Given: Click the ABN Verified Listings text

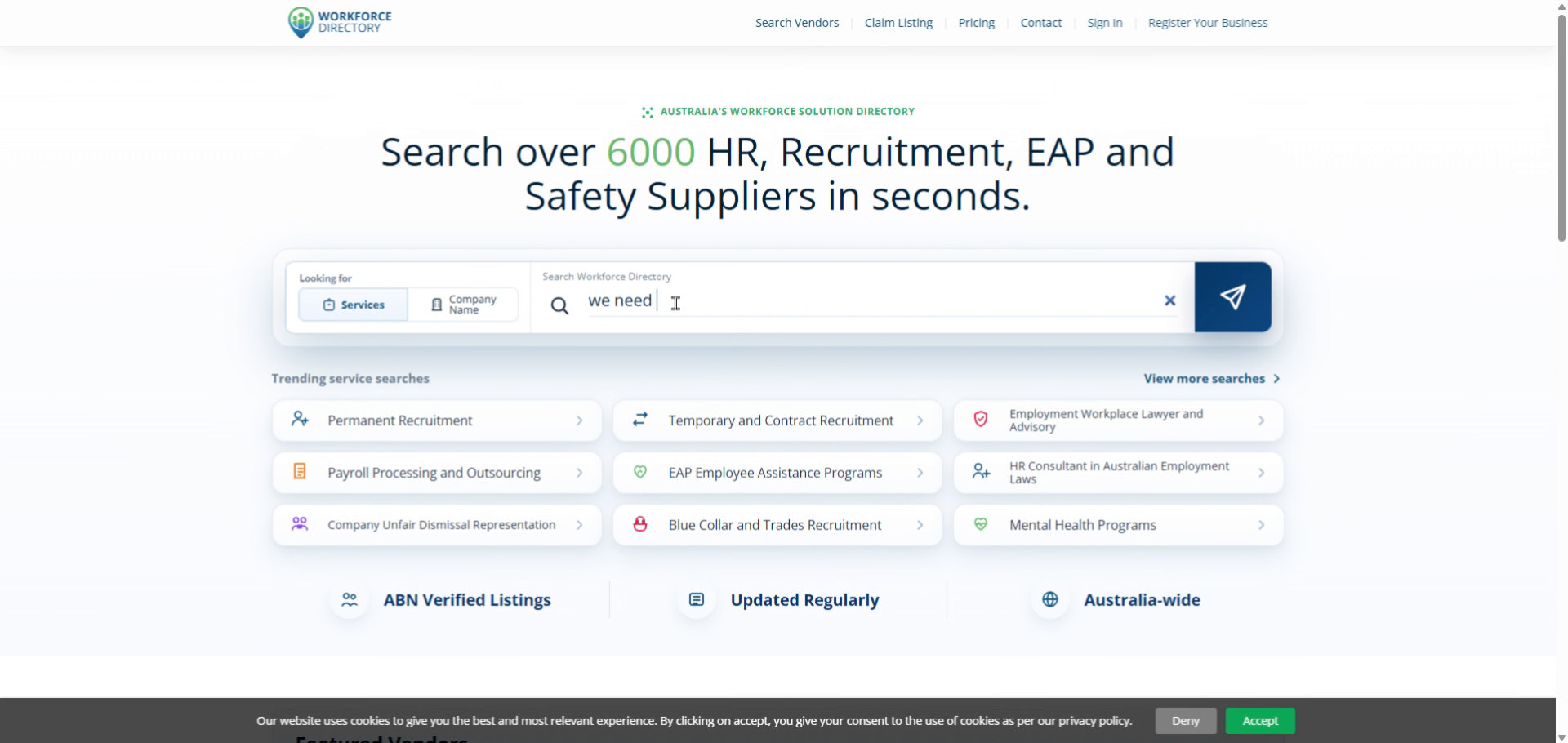Looking at the screenshot, I should click(x=467, y=600).
